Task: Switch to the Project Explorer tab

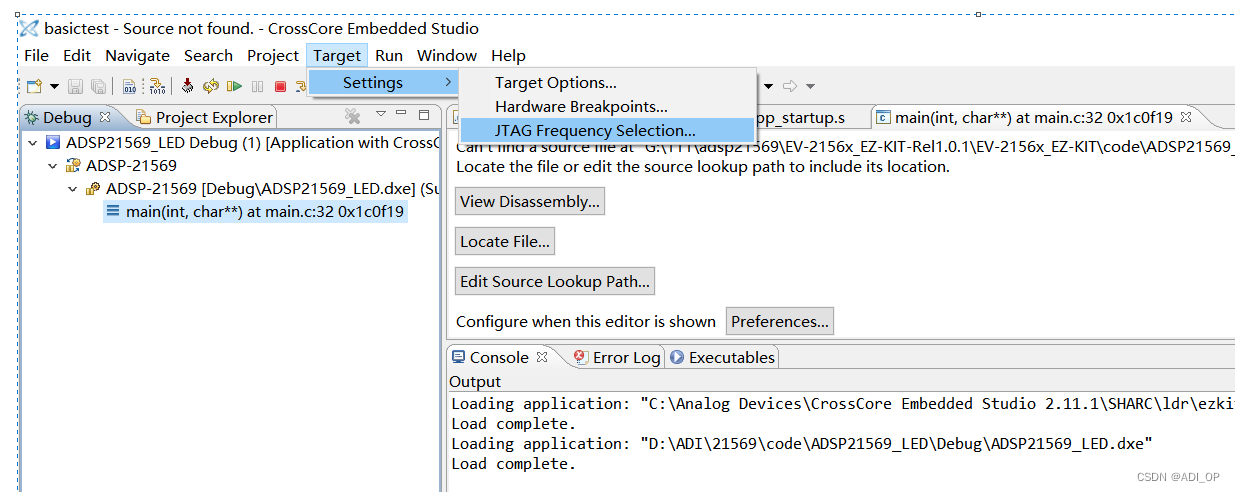Action: [x=204, y=118]
